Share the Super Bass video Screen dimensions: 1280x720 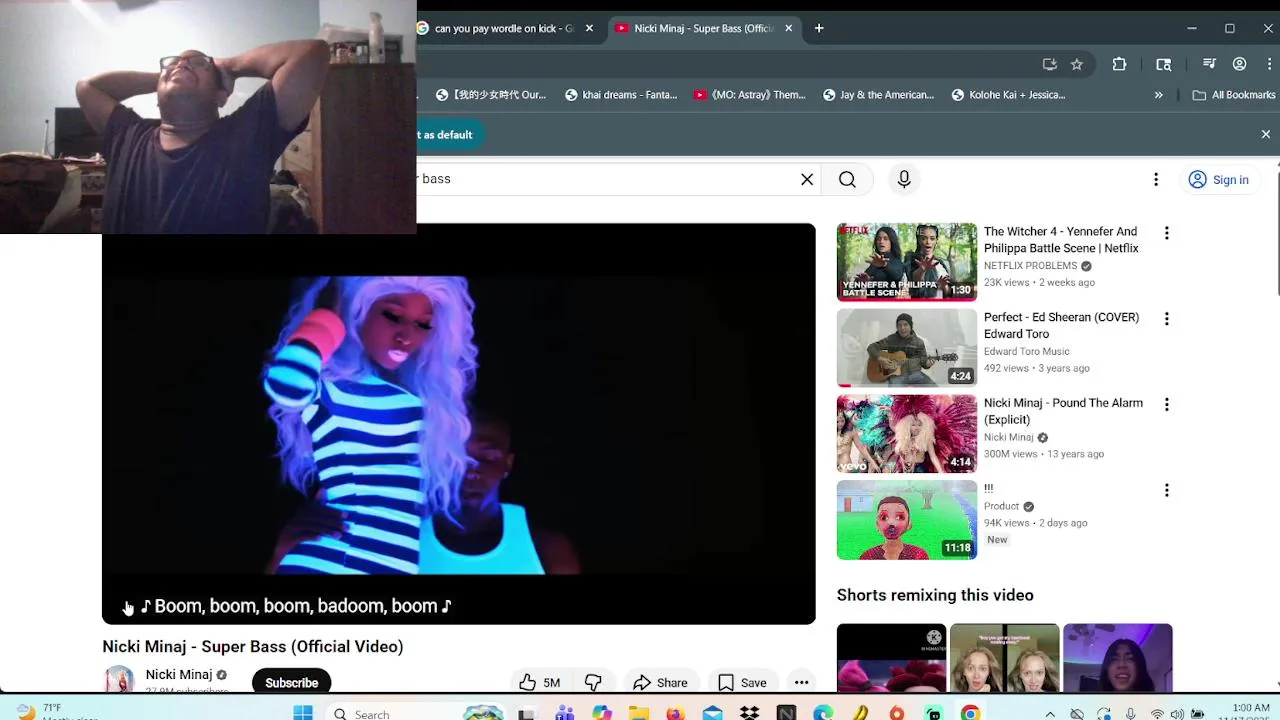660,683
